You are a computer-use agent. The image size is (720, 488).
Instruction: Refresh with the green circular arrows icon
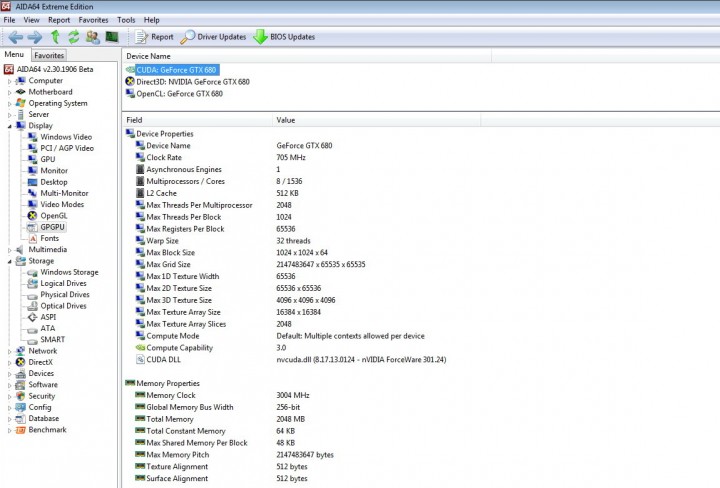click(x=73, y=37)
